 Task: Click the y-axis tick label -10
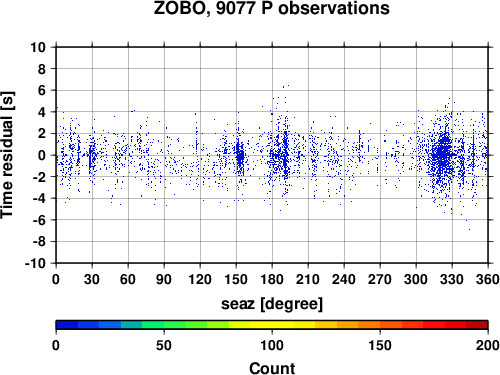tap(35, 263)
